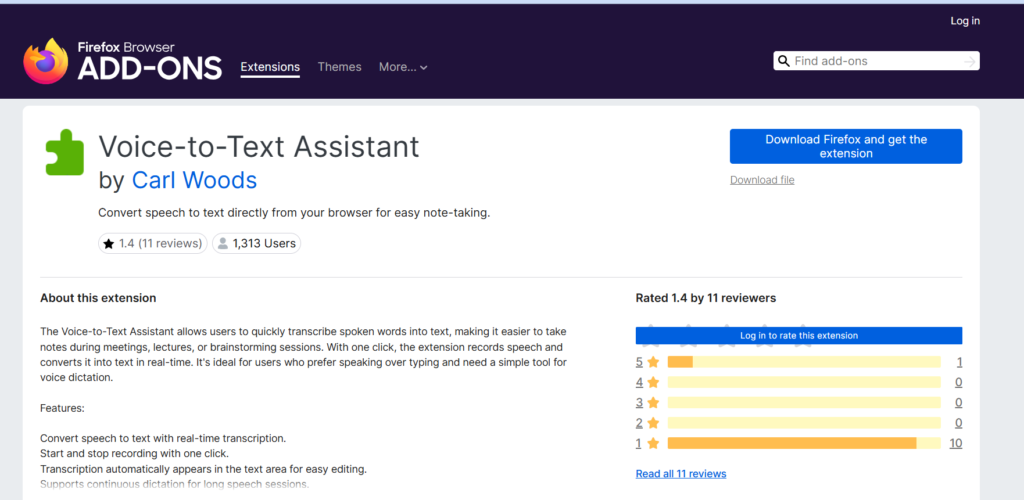Click the 'Features:' text line
1024x500 pixels.
tap(63, 409)
